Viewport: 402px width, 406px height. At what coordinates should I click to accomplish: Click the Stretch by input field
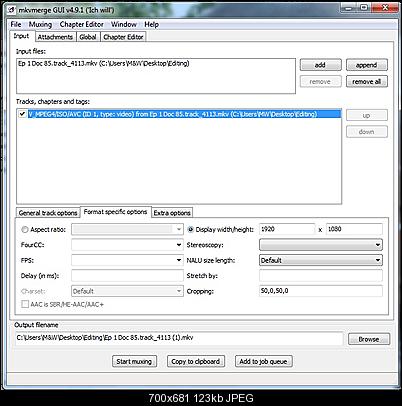click(x=321, y=276)
